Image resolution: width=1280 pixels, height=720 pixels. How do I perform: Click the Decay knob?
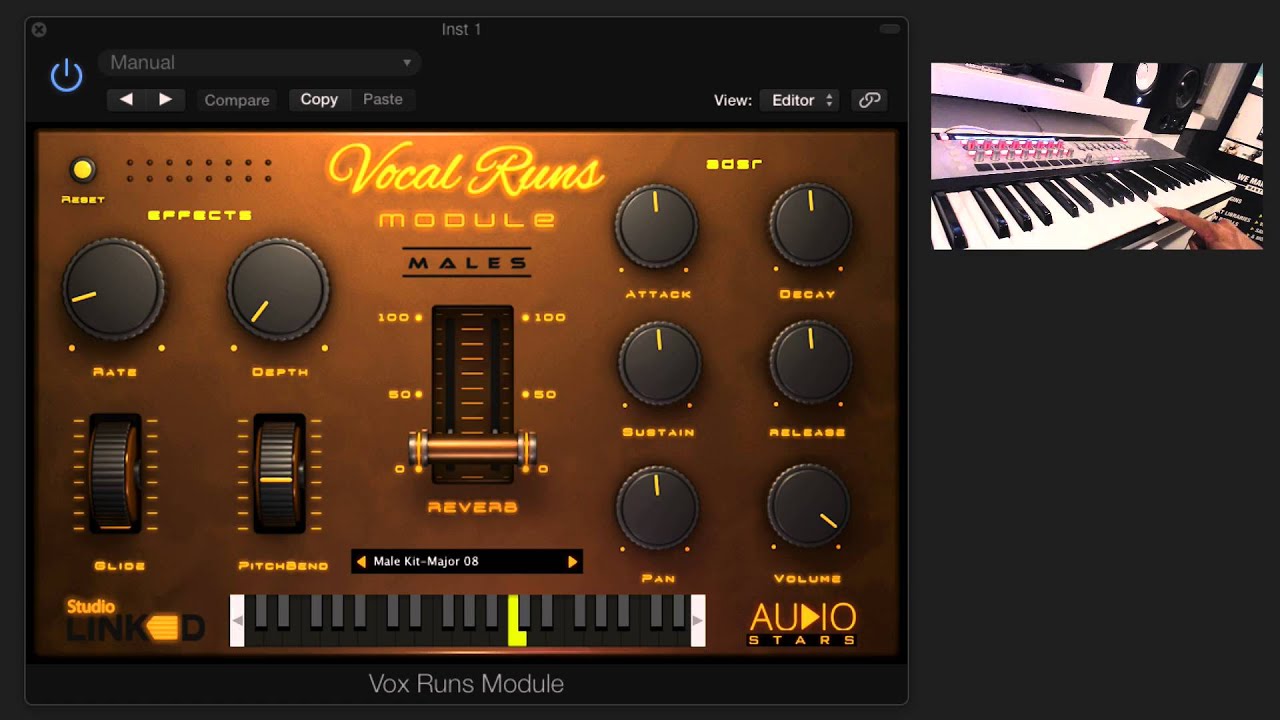(810, 225)
